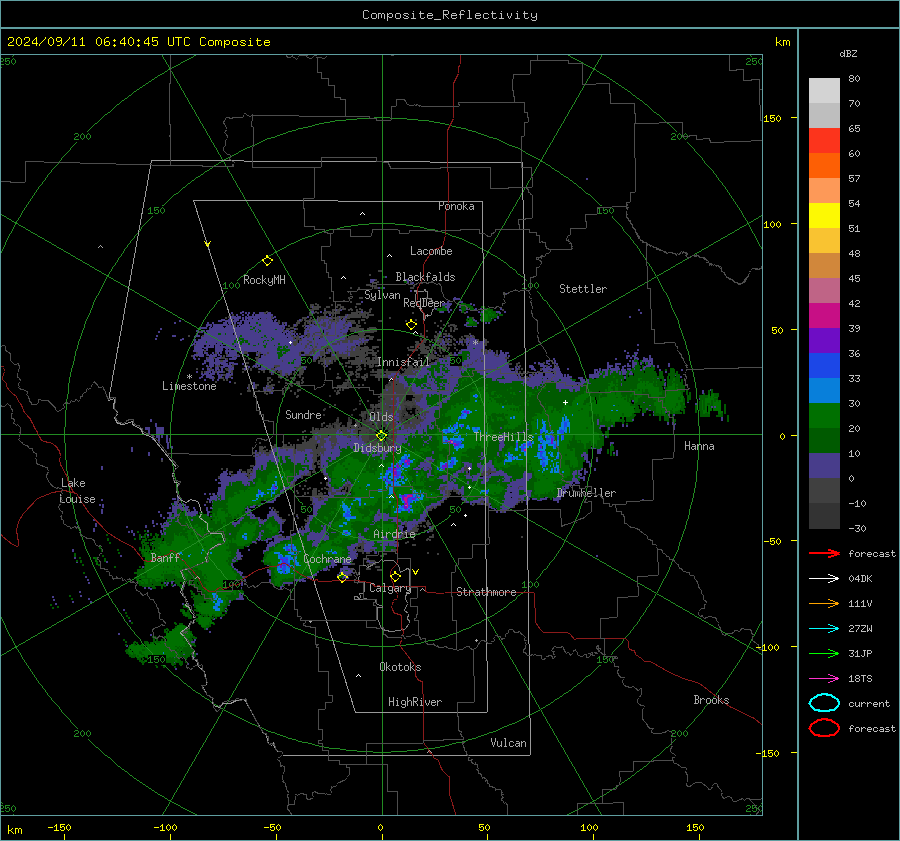
Task: Click the Composite_Reflectivity title text
Action: (x=450, y=15)
